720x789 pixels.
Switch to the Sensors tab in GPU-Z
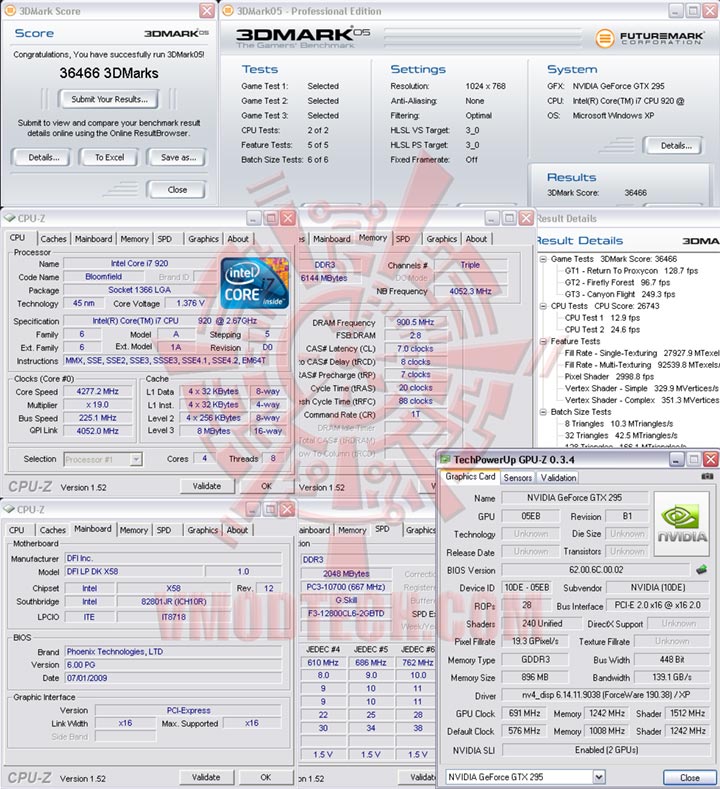tap(517, 478)
